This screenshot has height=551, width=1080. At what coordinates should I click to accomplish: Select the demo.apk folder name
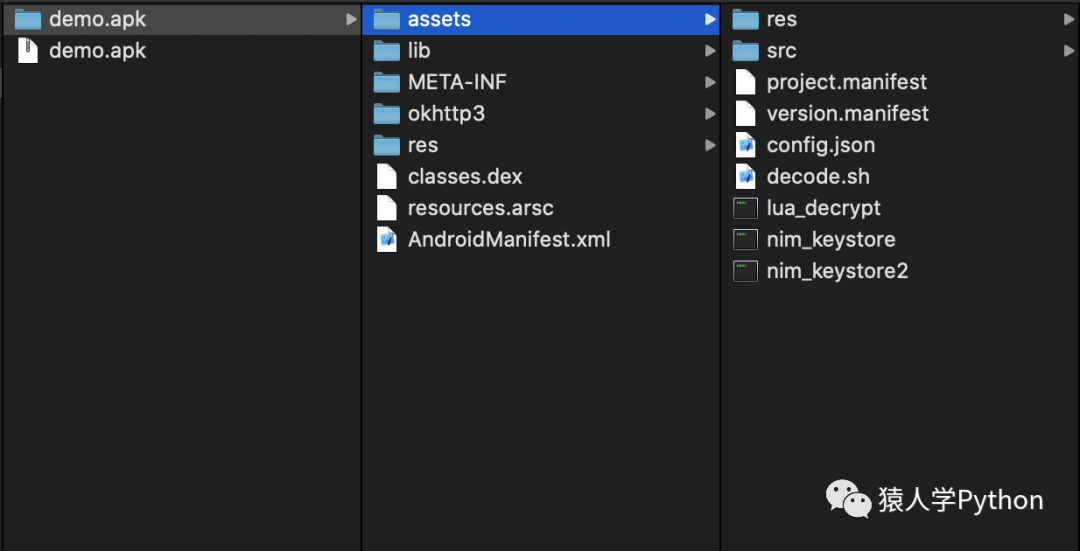click(x=98, y=19)
